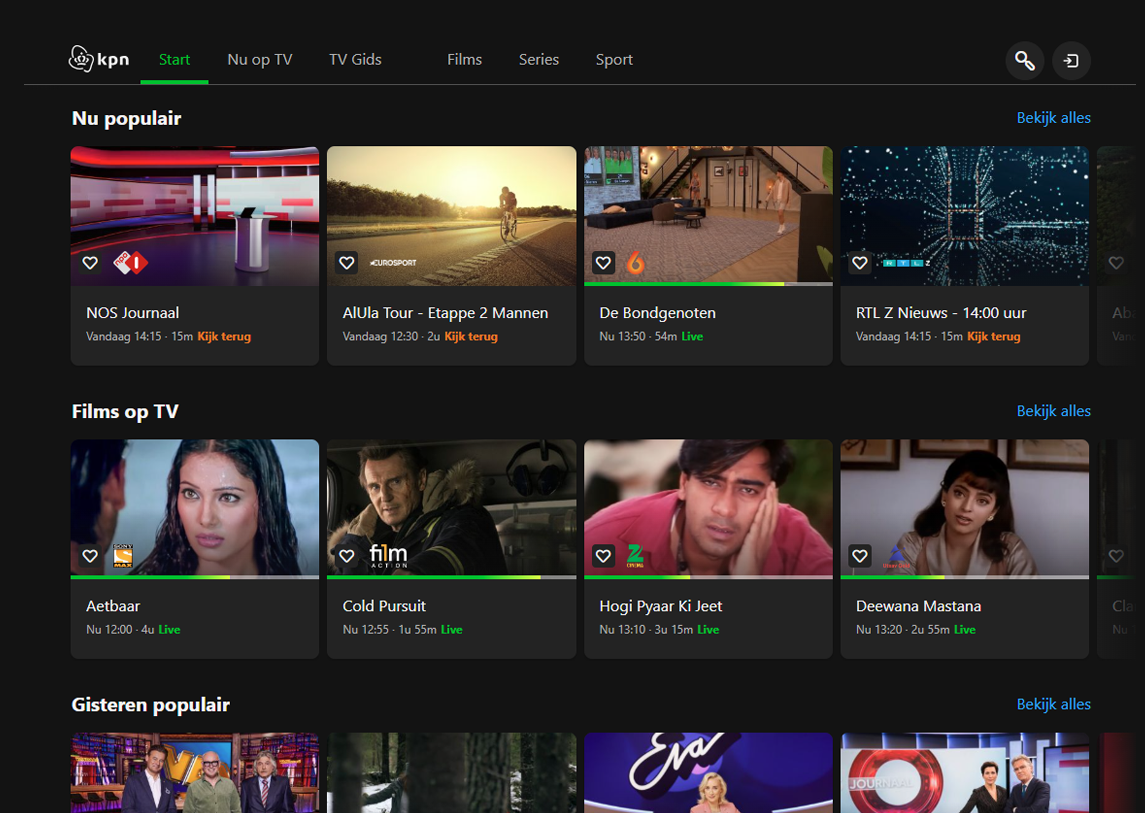
Task: Open Bekijk alles for Nu populair
Action: 1054,117
